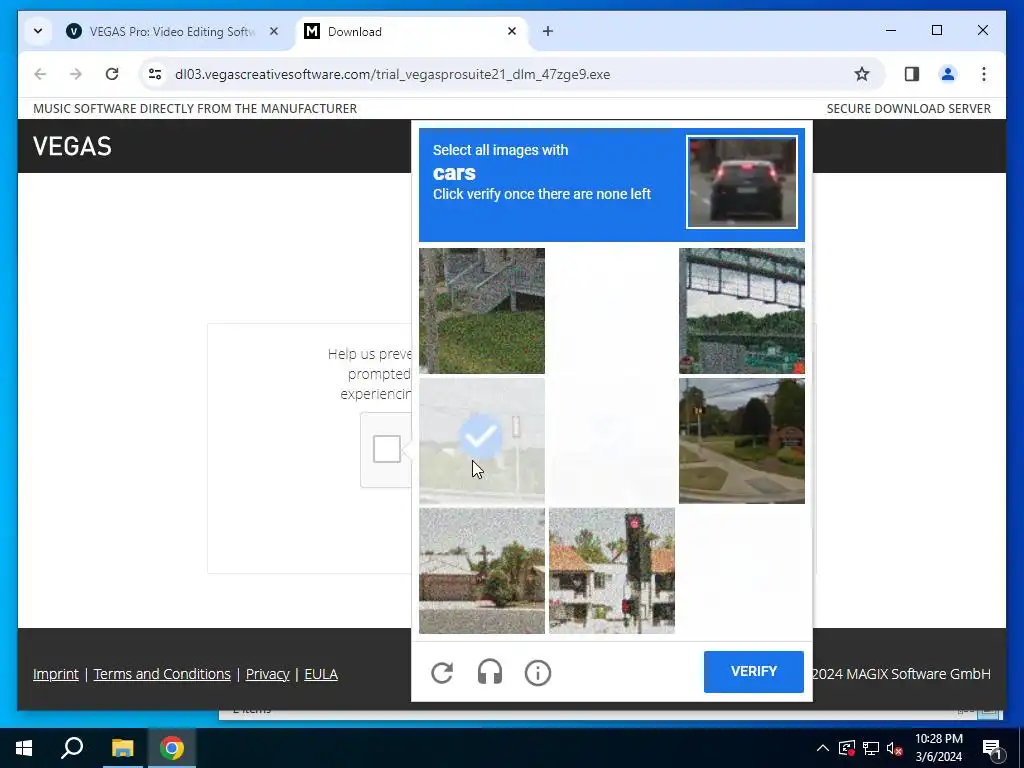Viewport: 1024px width, 768px height.
Task: Click the blue VERIFY button
Action: [x=754, y=671]
